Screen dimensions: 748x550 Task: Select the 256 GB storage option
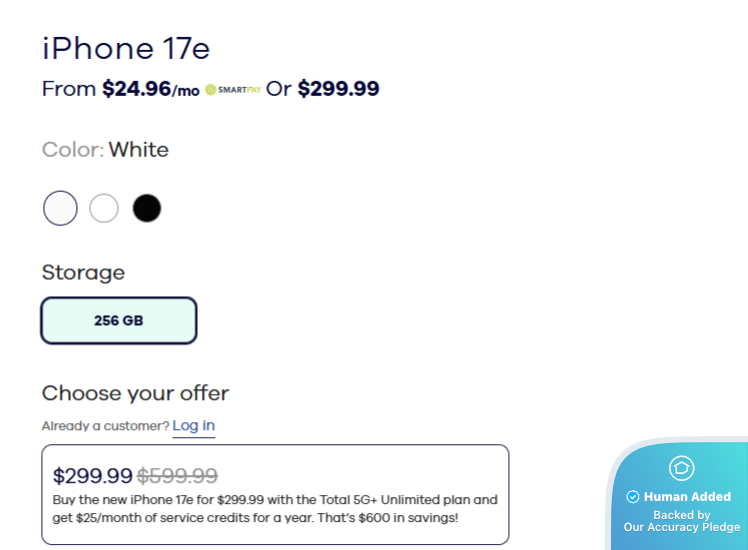119,321
